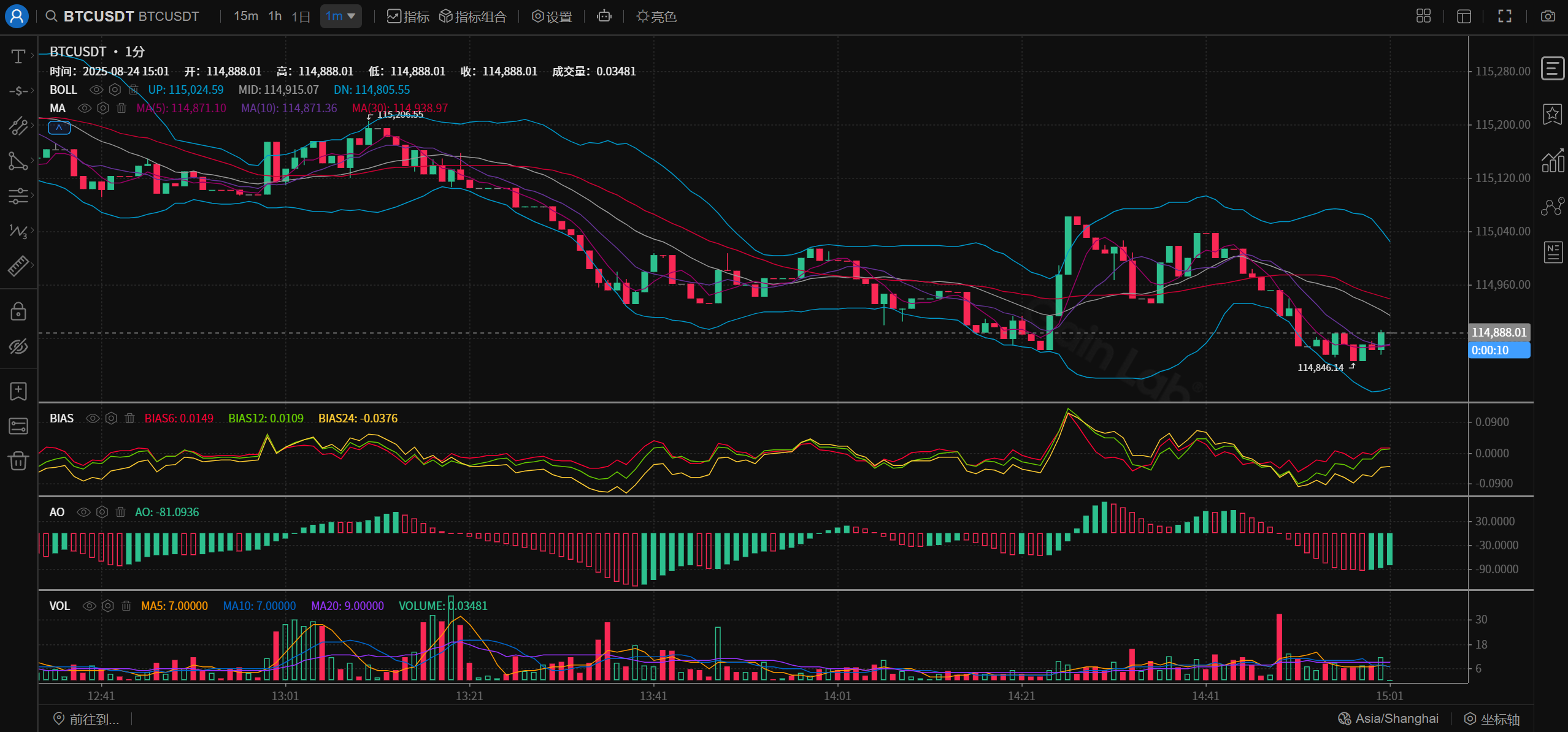This screenshot has height=732, width=1568.
Task: Select the text annotation tool
Action: (18, 56)
